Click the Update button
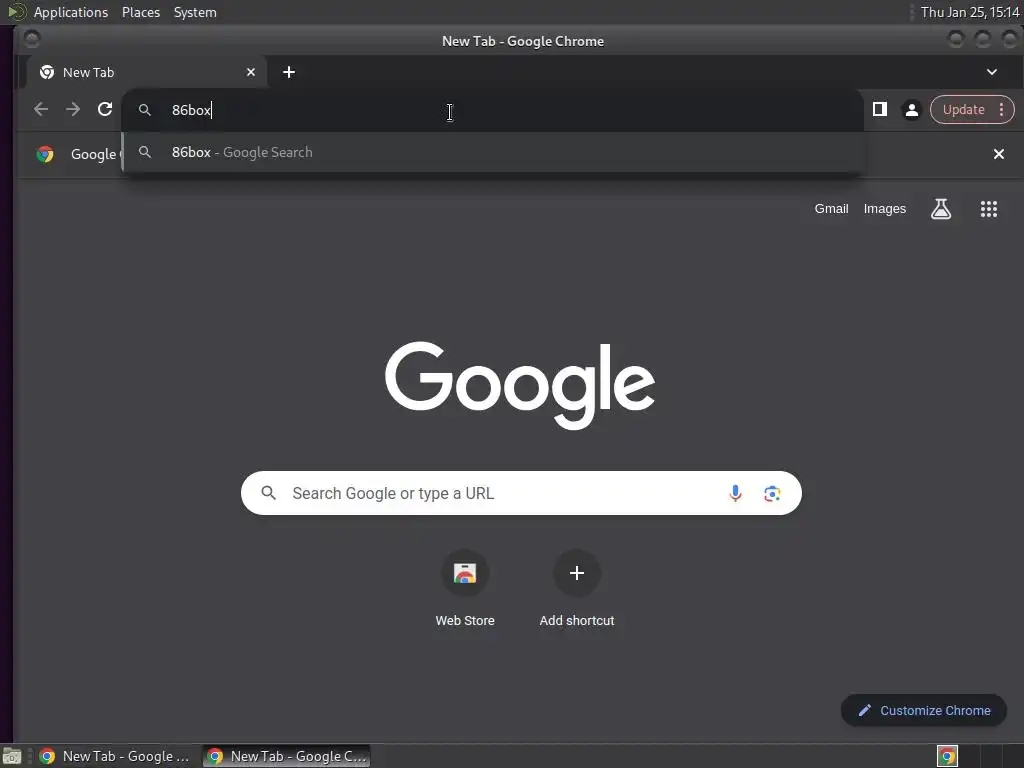This screenshot has height=768, width=1024. point(963,110)
